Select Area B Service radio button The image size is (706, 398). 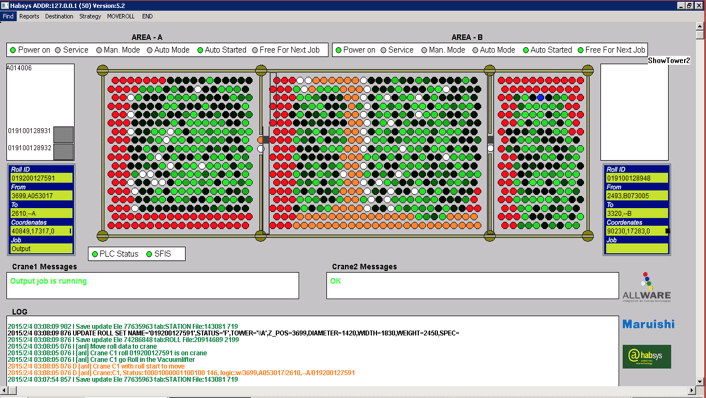click(x=383, y=50)
